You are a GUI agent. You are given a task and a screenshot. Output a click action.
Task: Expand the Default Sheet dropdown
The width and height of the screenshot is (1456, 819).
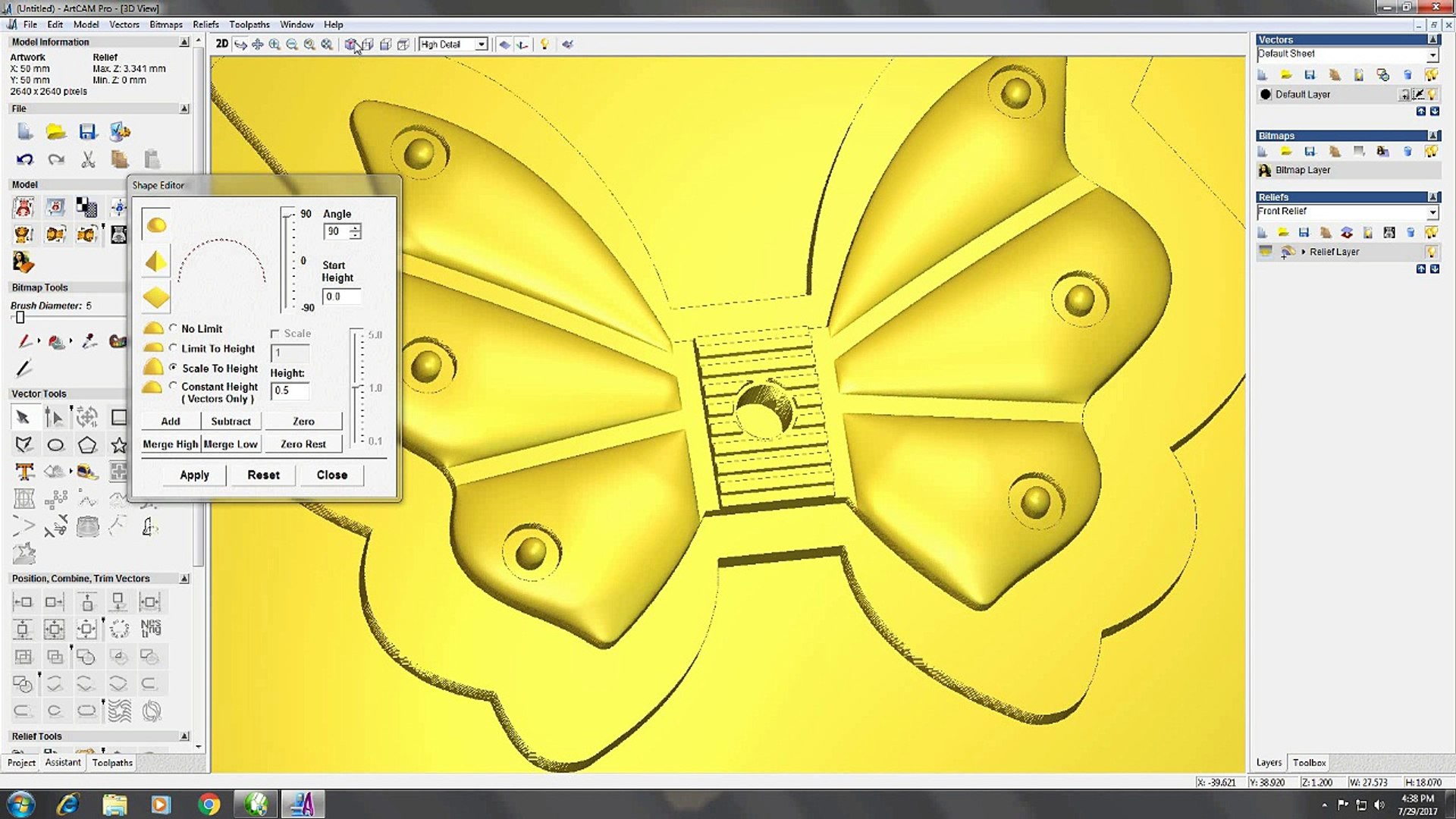click(x=1432, y=55)
